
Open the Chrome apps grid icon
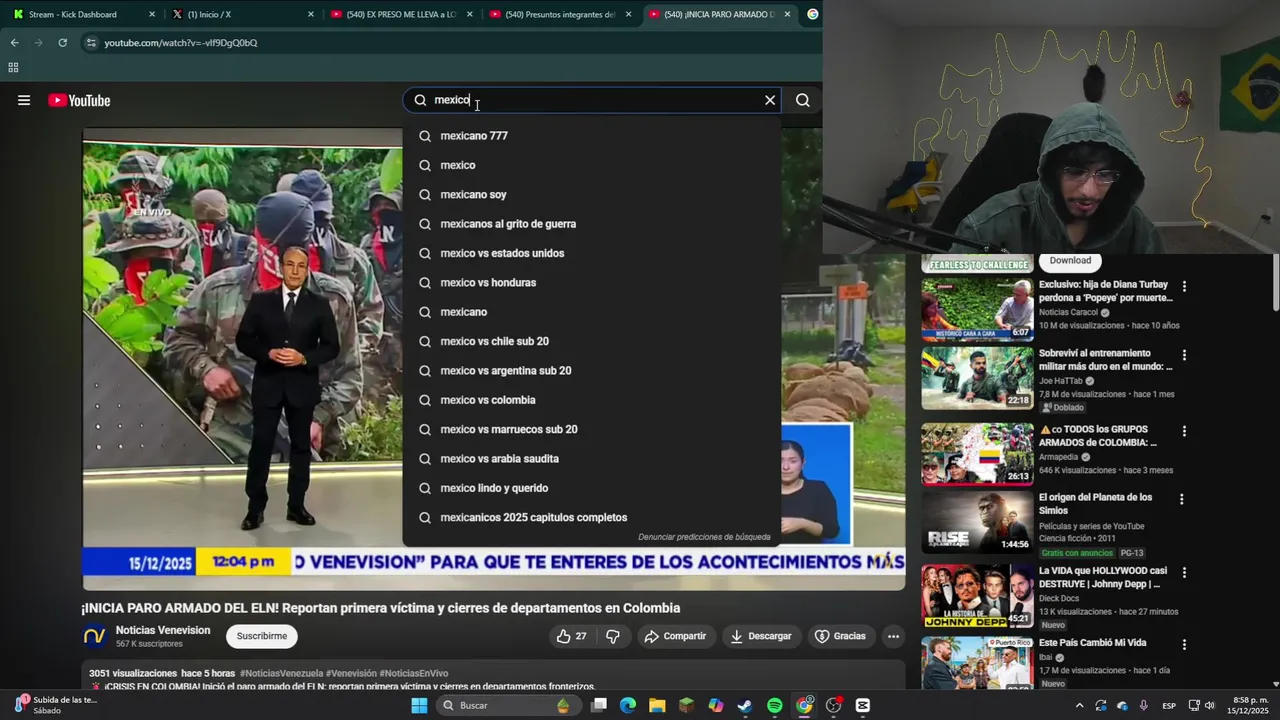[13, 68]
